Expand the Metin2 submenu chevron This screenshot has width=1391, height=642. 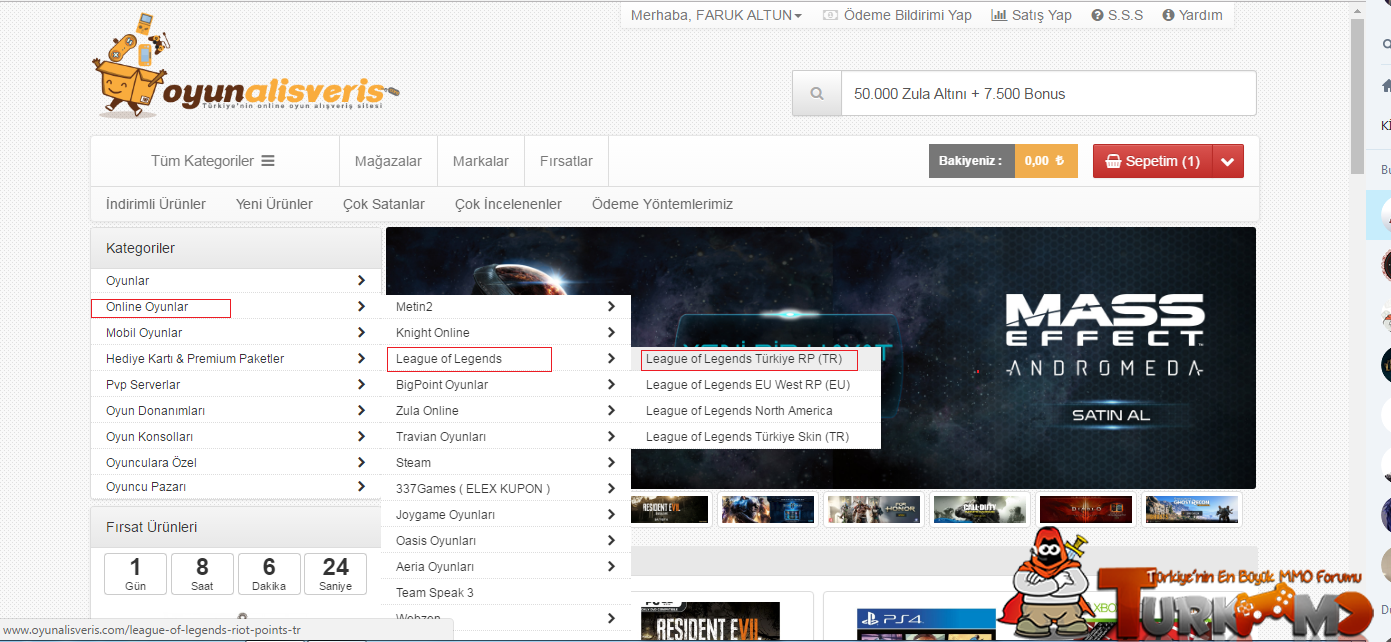click(611, 306)
